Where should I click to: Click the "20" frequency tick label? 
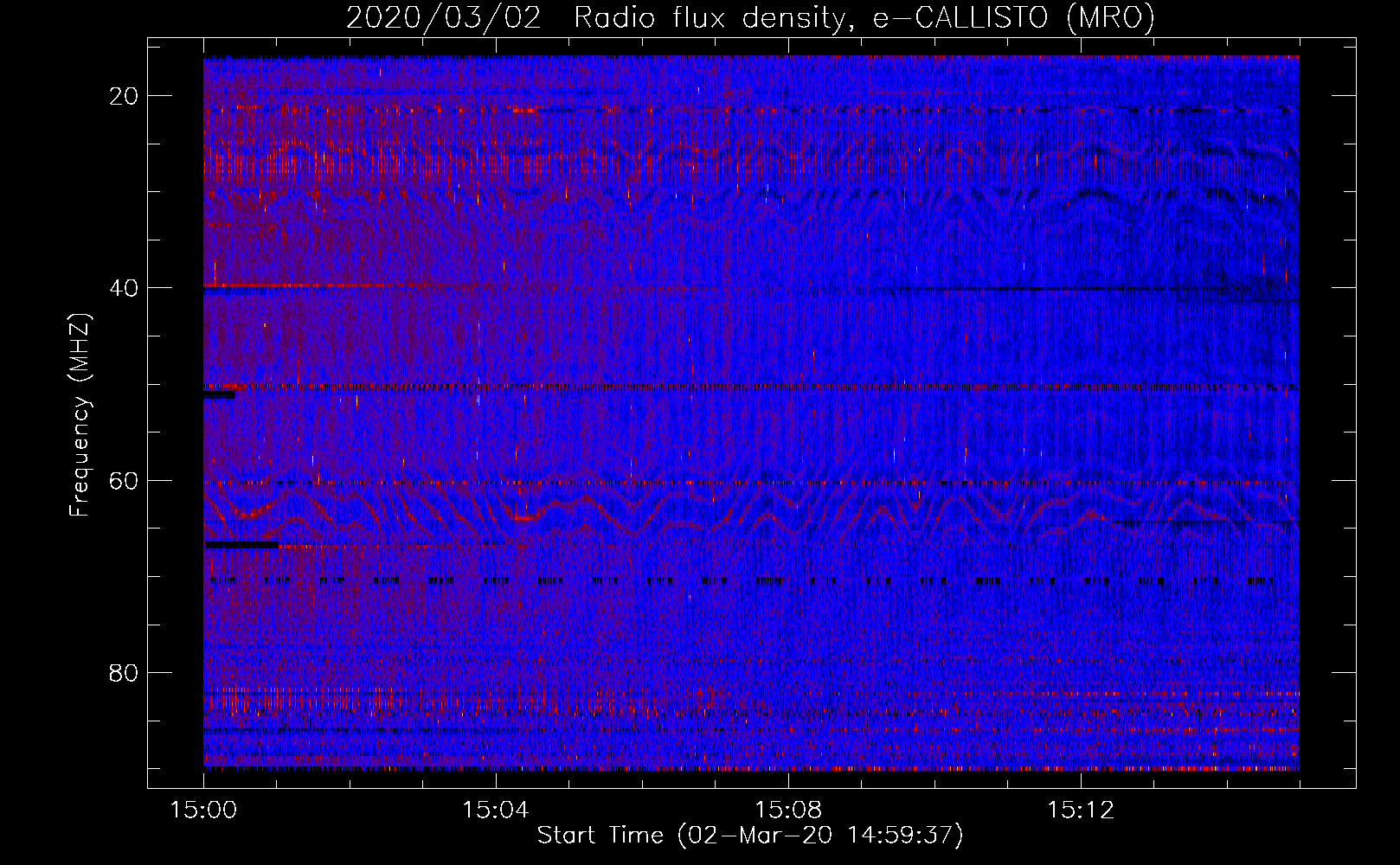(x=125, y=96)
